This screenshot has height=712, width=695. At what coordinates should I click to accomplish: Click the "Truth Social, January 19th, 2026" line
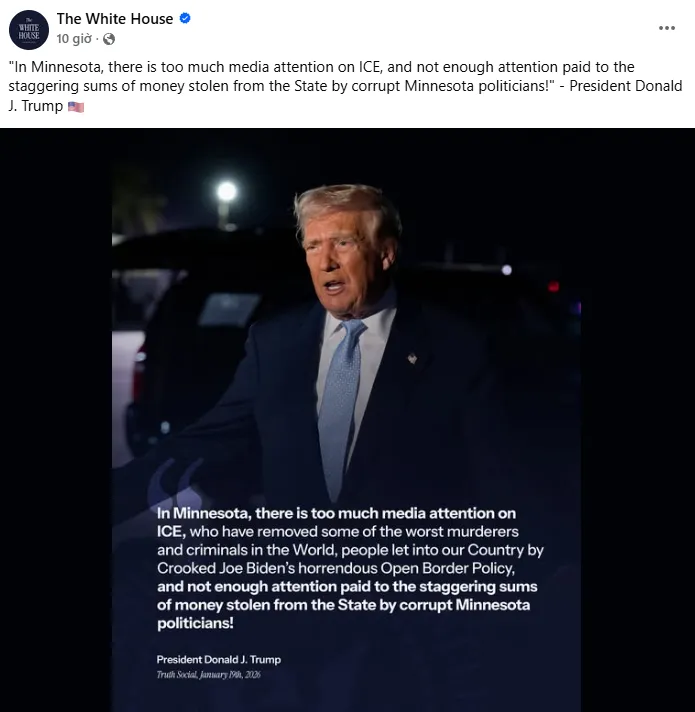coord(209,675)
